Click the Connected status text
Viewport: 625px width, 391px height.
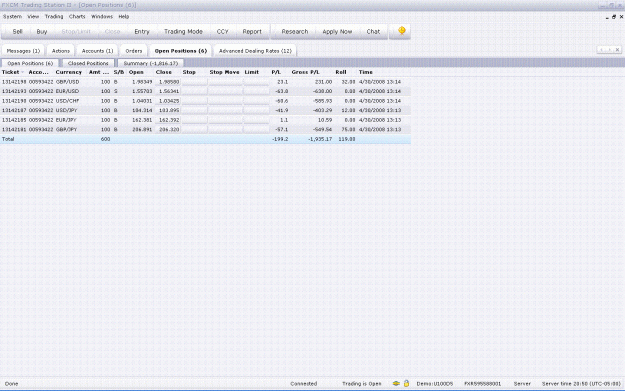303,383
